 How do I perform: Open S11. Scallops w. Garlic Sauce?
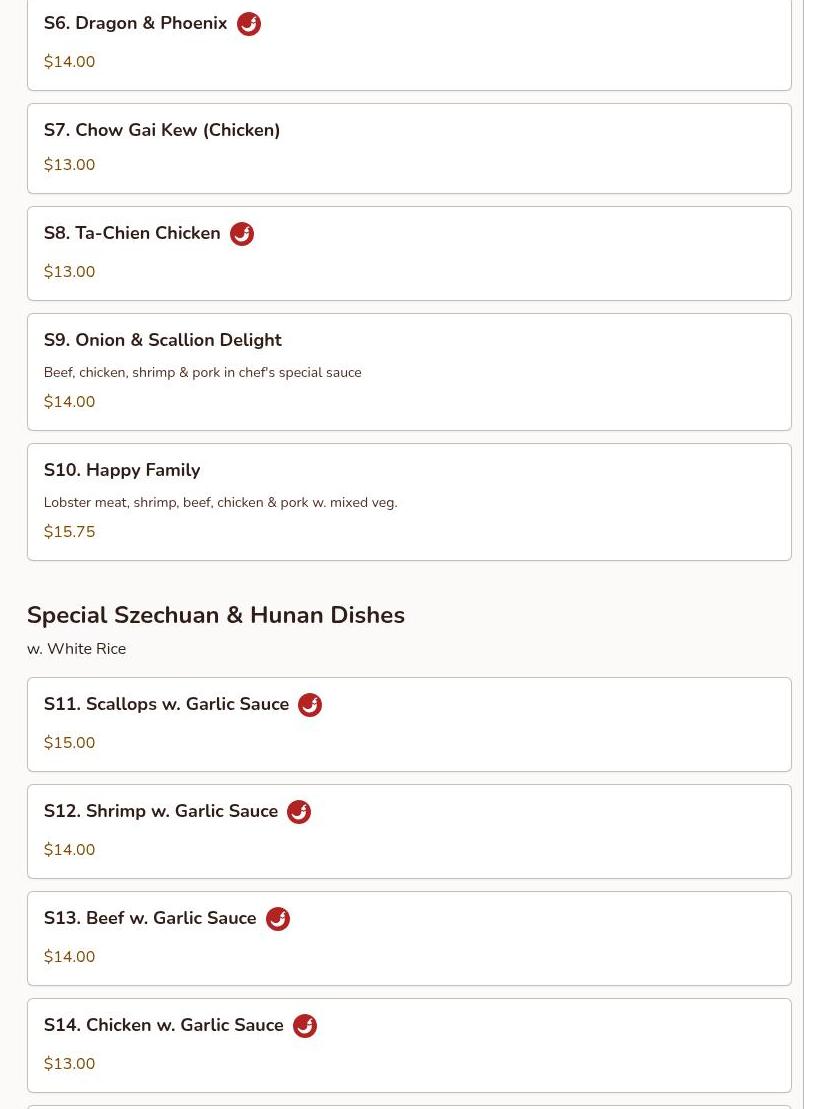coord(409,724)
